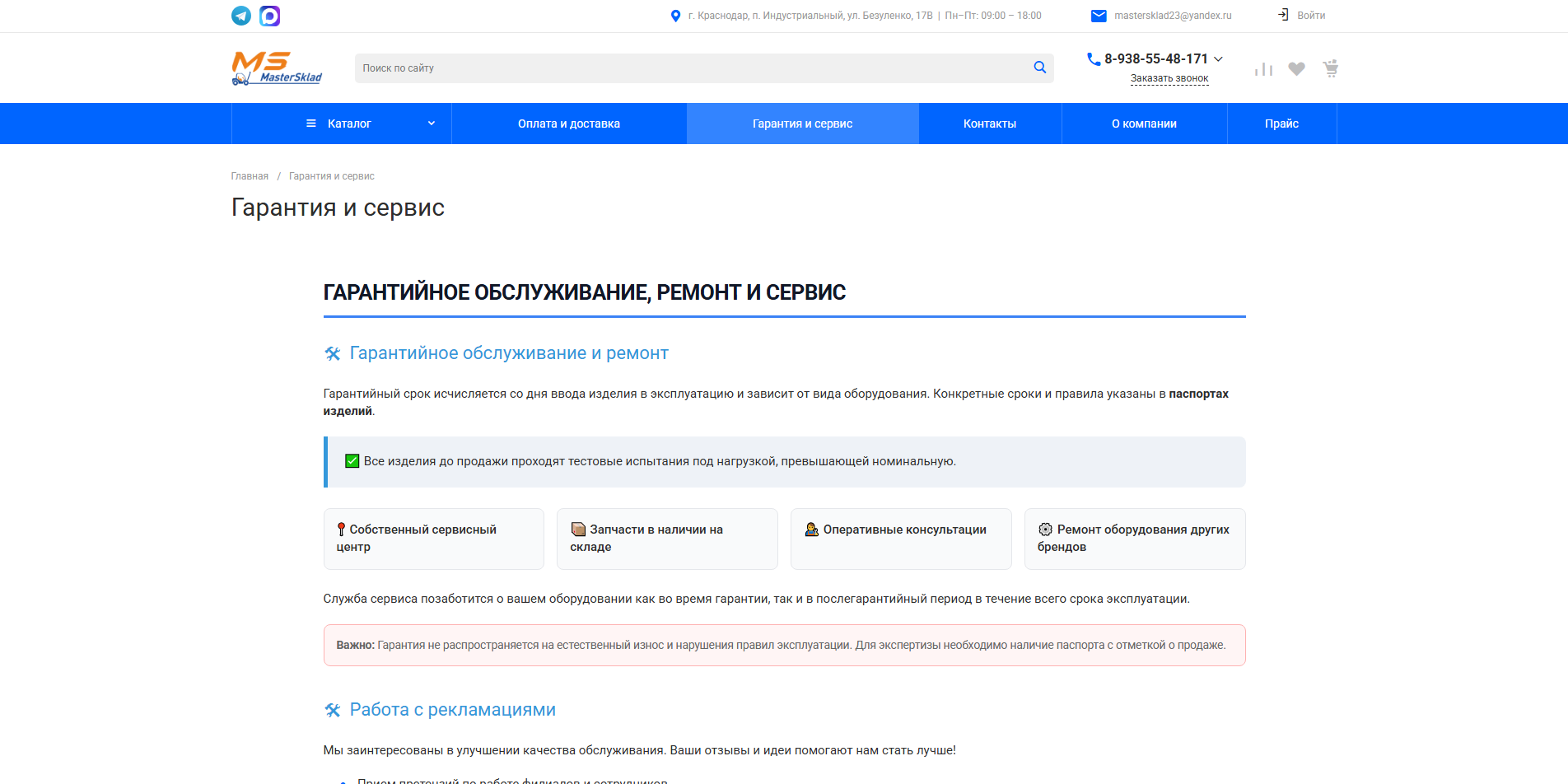The image size is (1568, 784).
Task: Click the location pin icon by address
Action: point(676,16)
